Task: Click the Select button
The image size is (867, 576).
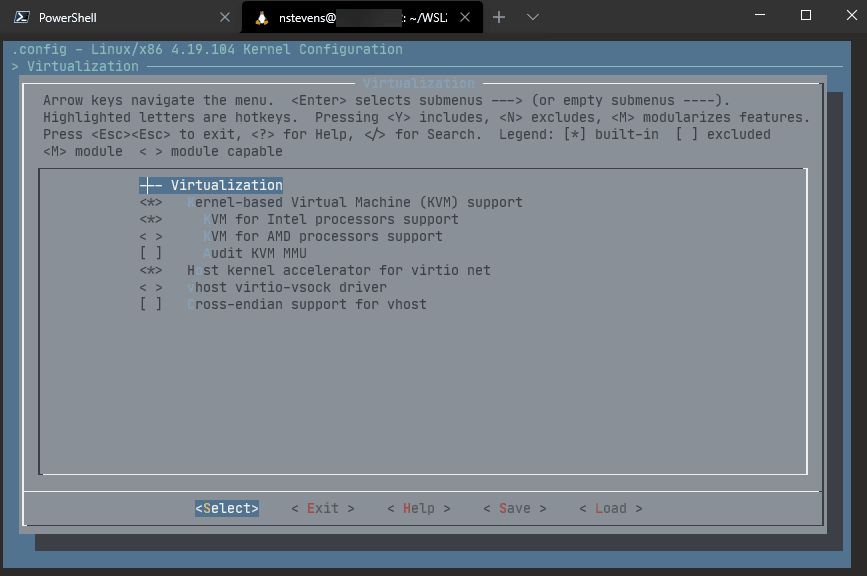Action: tap(227, 509)
